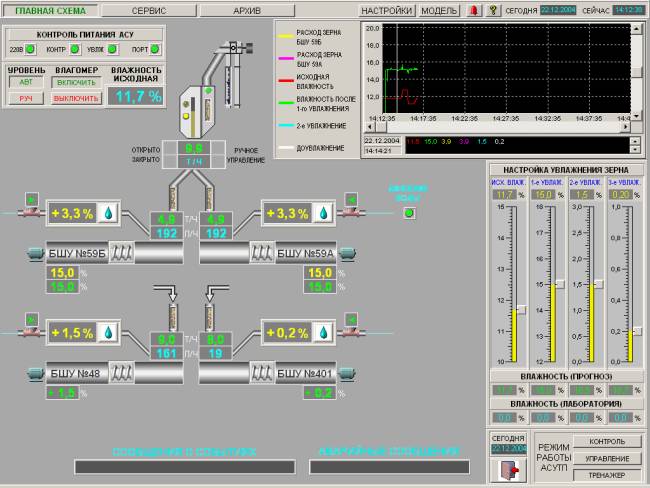This screenshot has width=650, height=488.
Task: Click the ИСХ. ВЛАЖ. slider handle
Action: [x=521, y=309]
